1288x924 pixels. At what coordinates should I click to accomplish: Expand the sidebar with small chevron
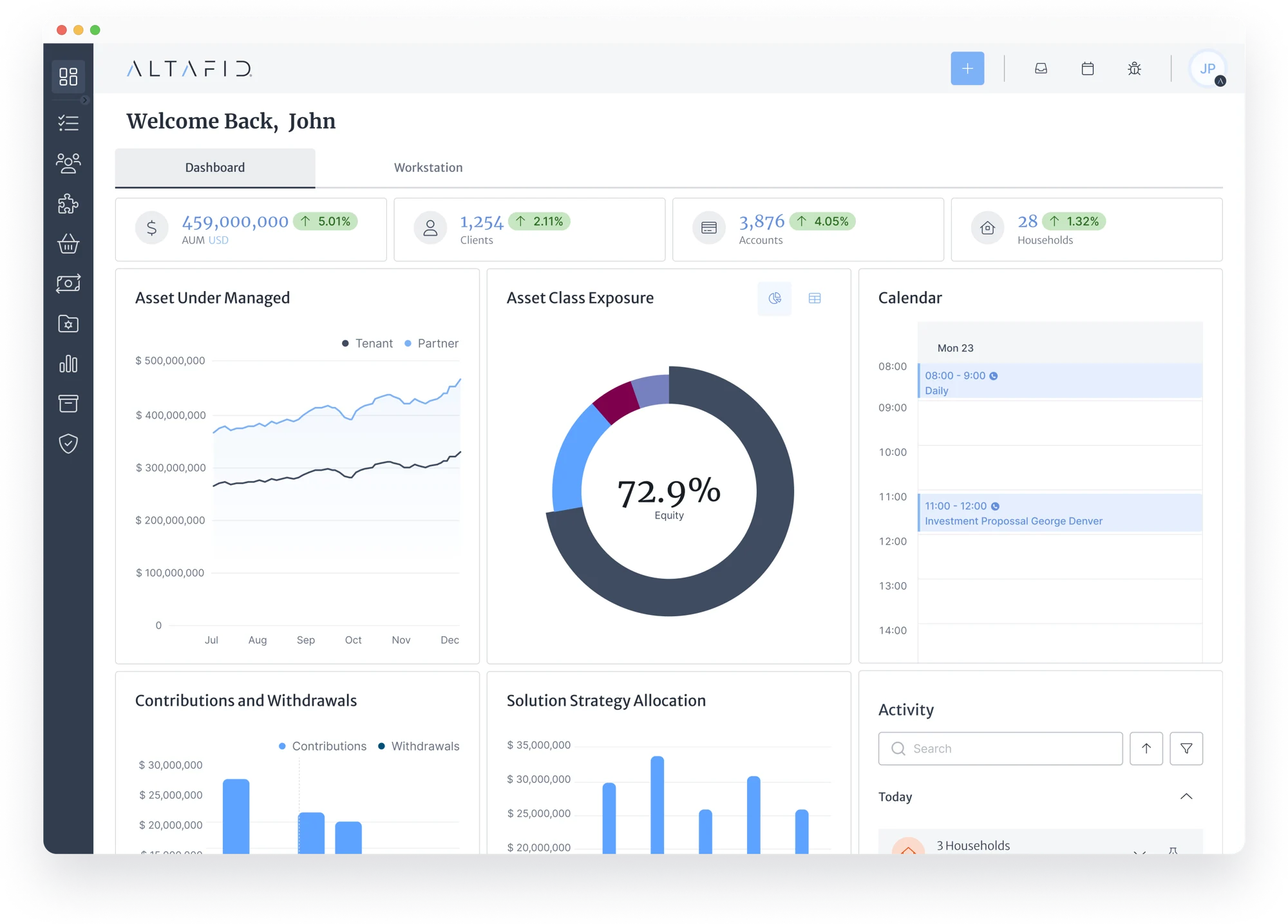coord(84,100)
